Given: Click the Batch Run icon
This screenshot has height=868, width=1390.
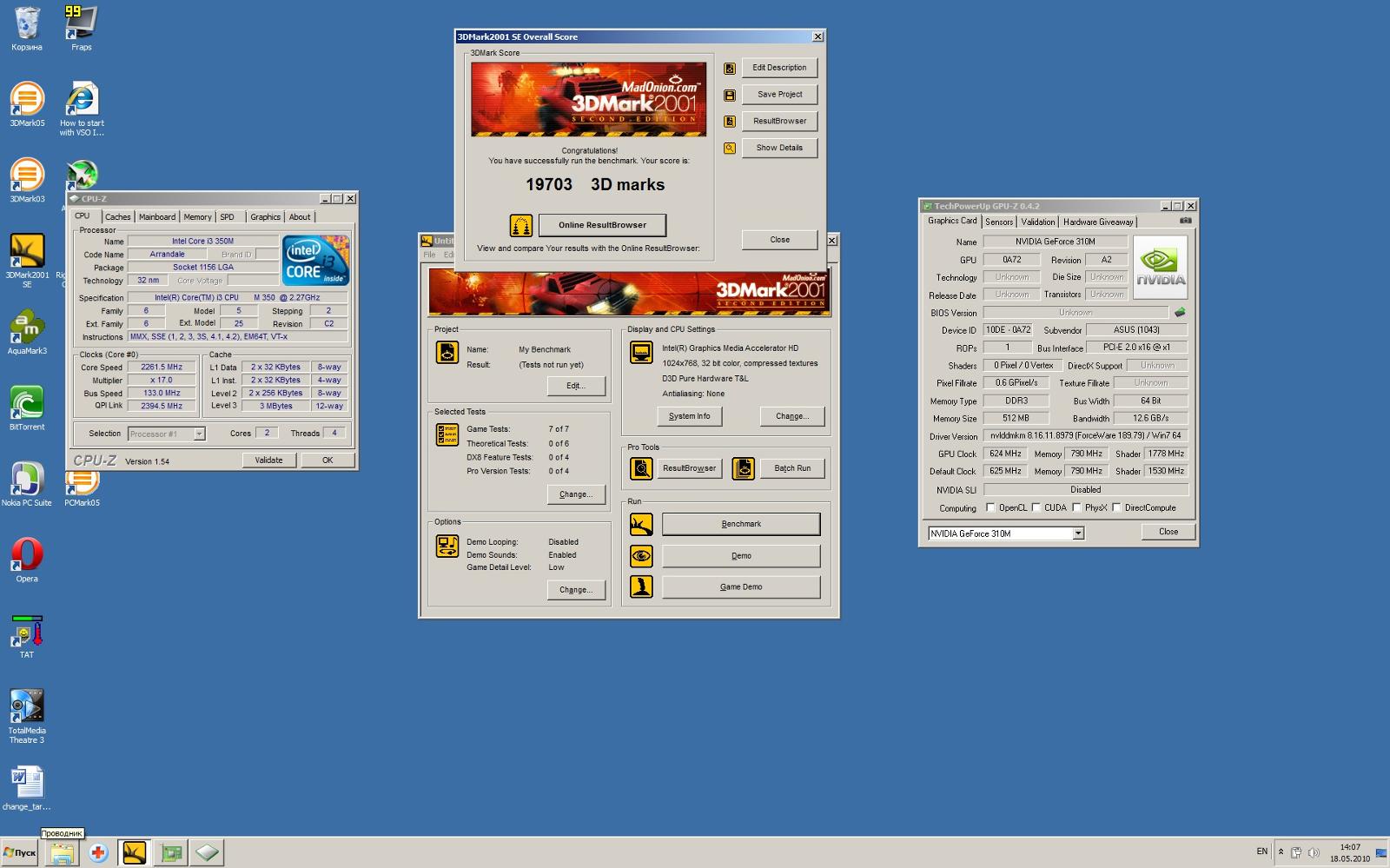Looking at the screenshot, I should (743, 469).
